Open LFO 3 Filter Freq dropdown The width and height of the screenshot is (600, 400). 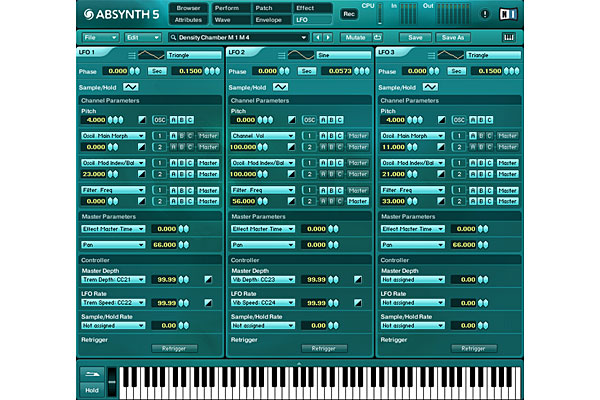click(x=412, y=190)
